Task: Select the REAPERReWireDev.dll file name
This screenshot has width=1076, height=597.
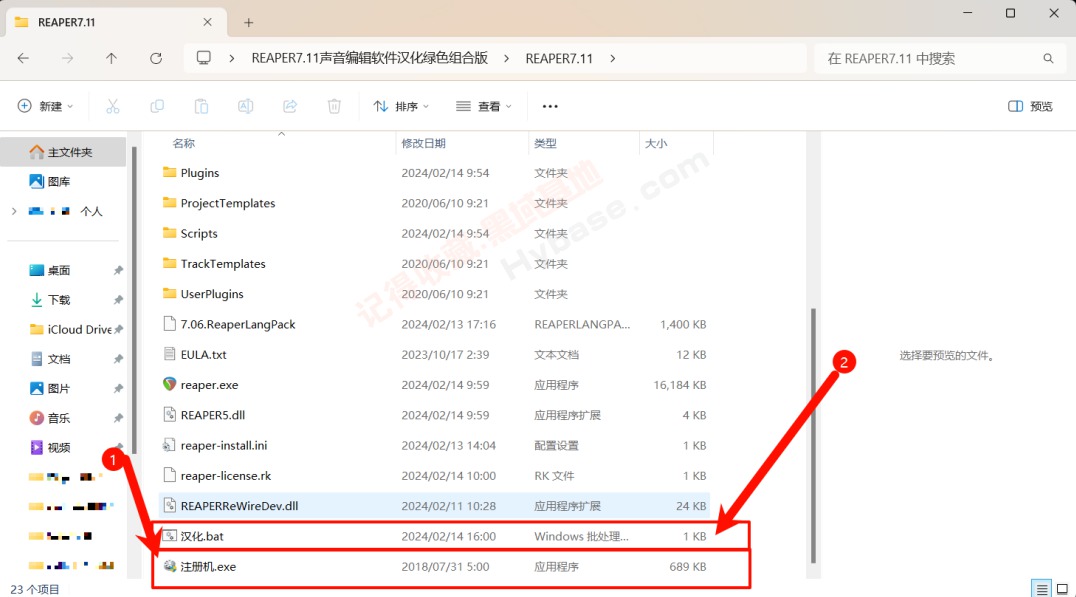Action: (x=239, y=506)
